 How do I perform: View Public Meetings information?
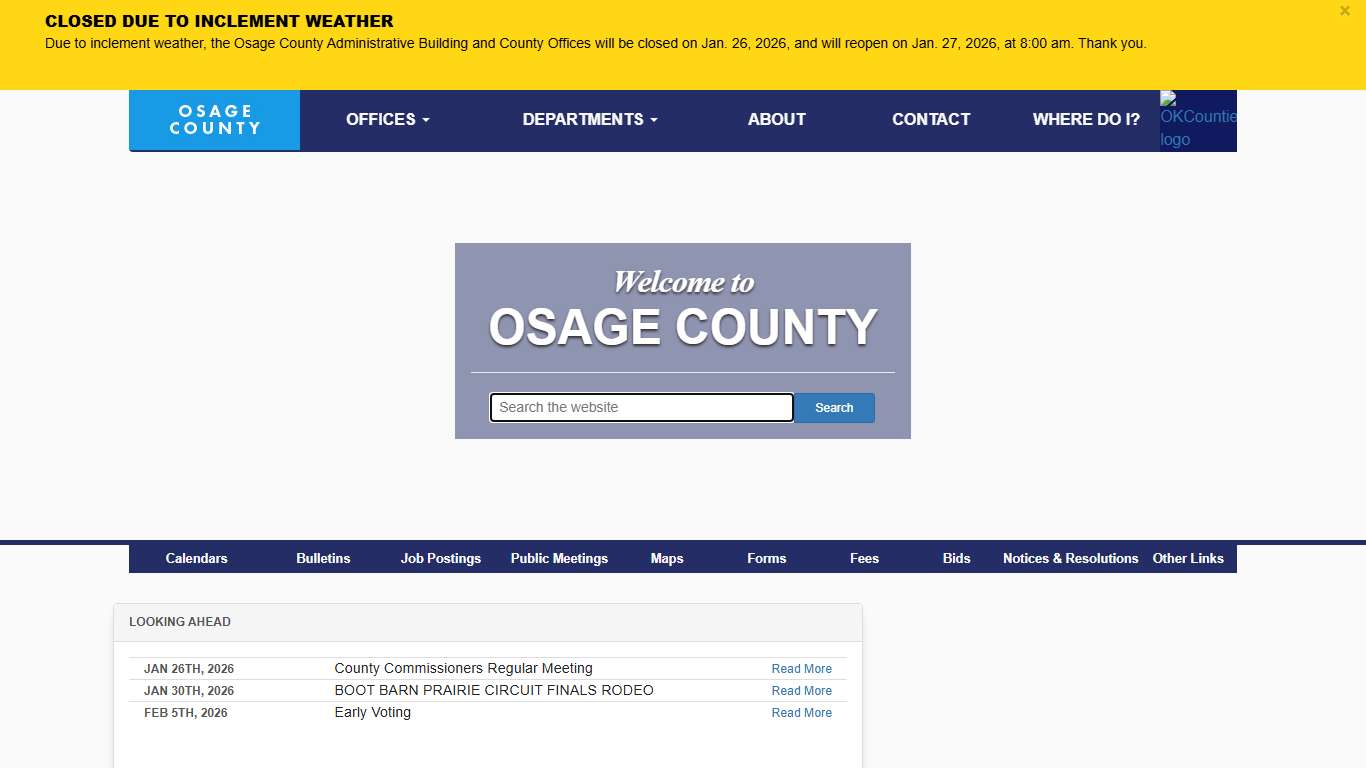(559, 558)
